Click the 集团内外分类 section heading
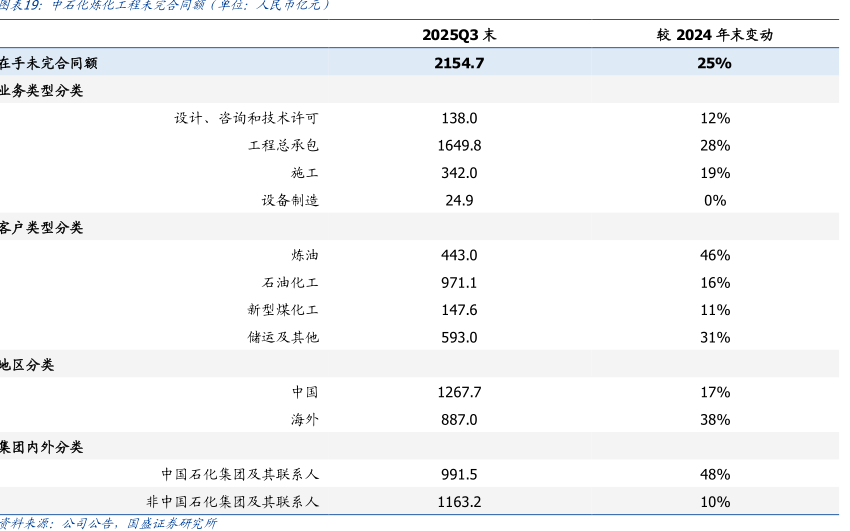 42,447
